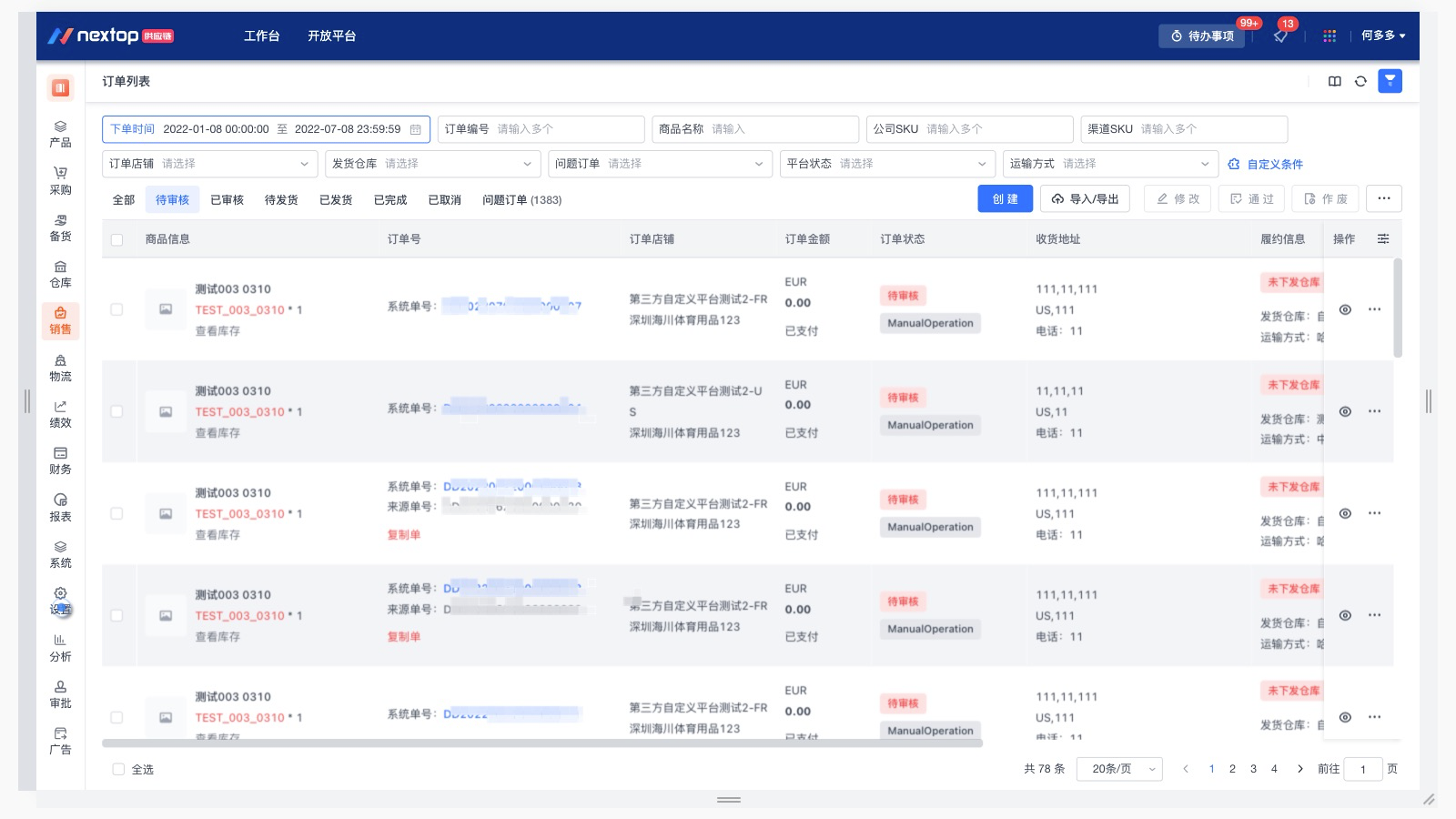
Task: Tick checkbox of first order row
Action: [116, 309]
